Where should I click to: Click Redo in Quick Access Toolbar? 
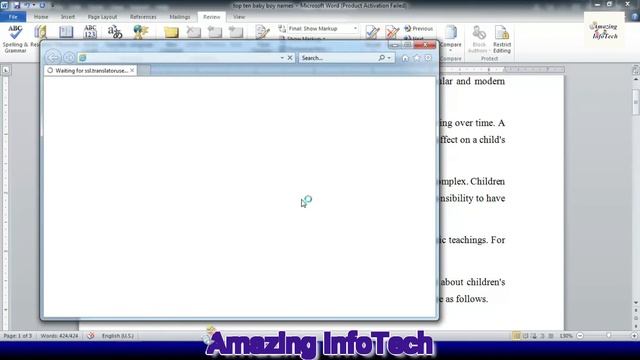point(42,5)
